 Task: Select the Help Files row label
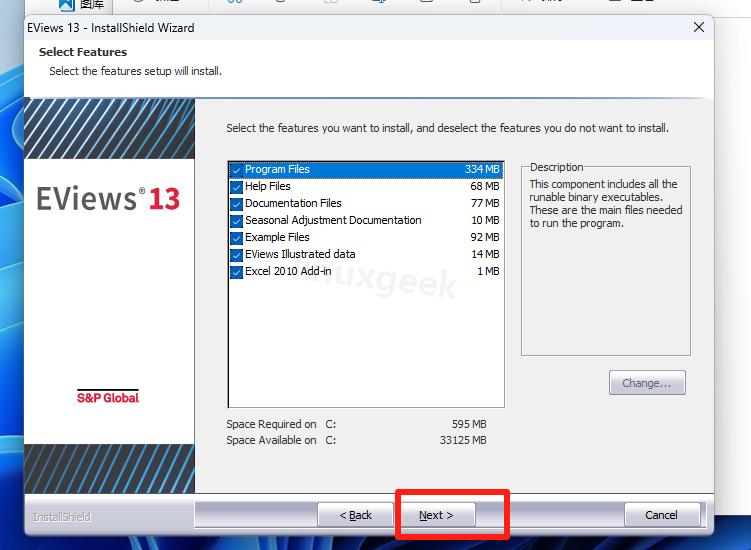[x=268, y=186]
